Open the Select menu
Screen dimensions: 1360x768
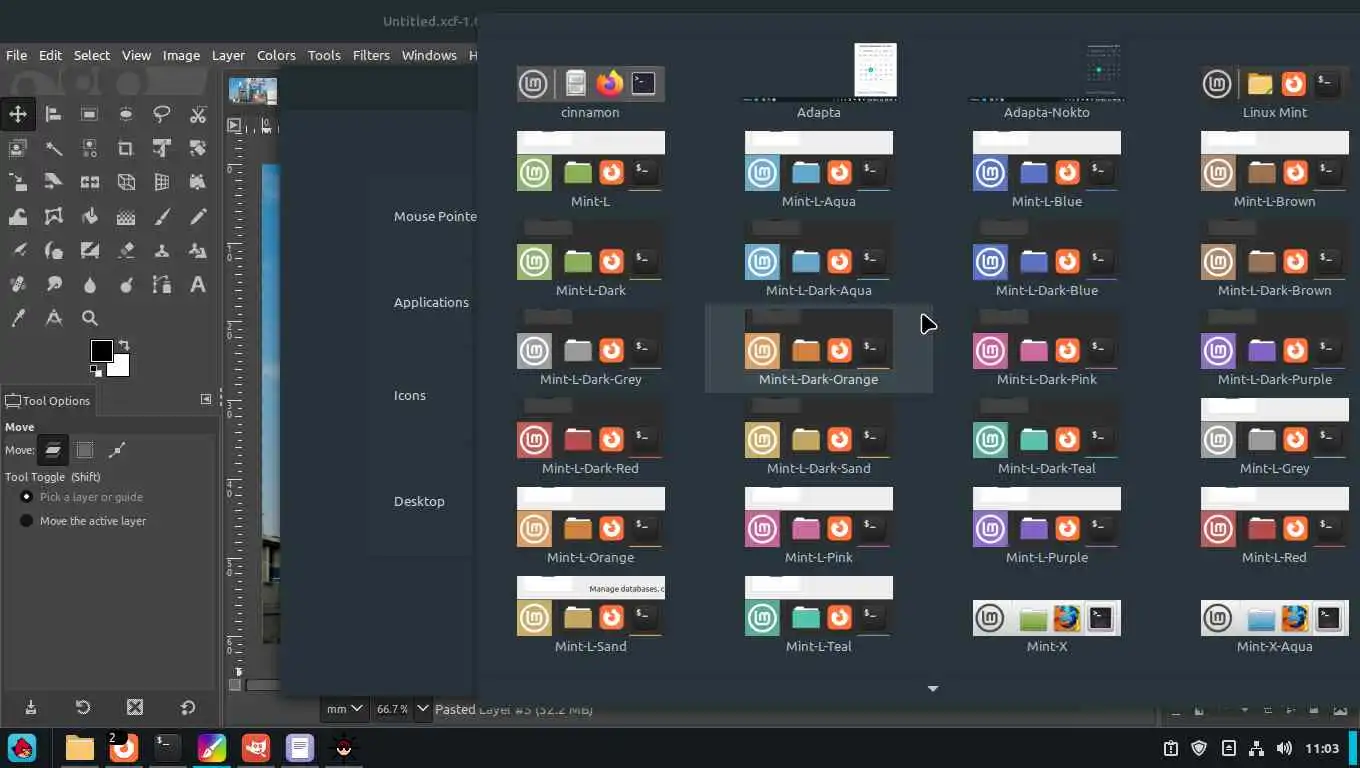91,55
